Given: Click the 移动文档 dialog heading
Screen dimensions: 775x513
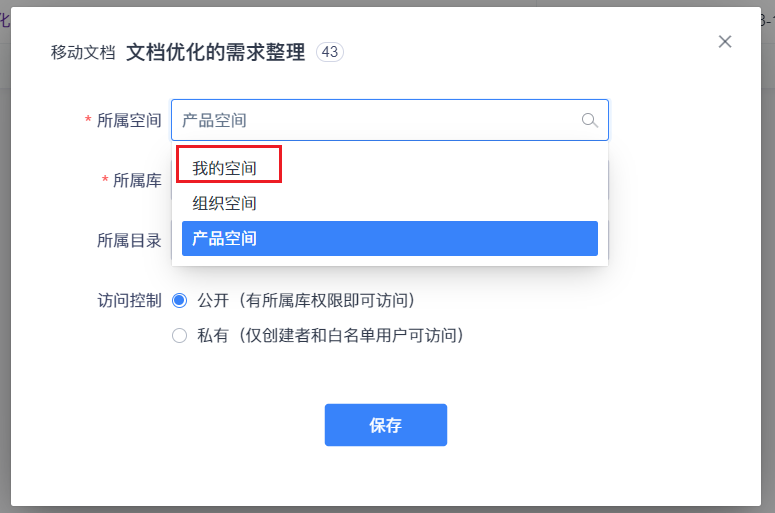Looking at the screenshot, I should (x=83, y=52).
